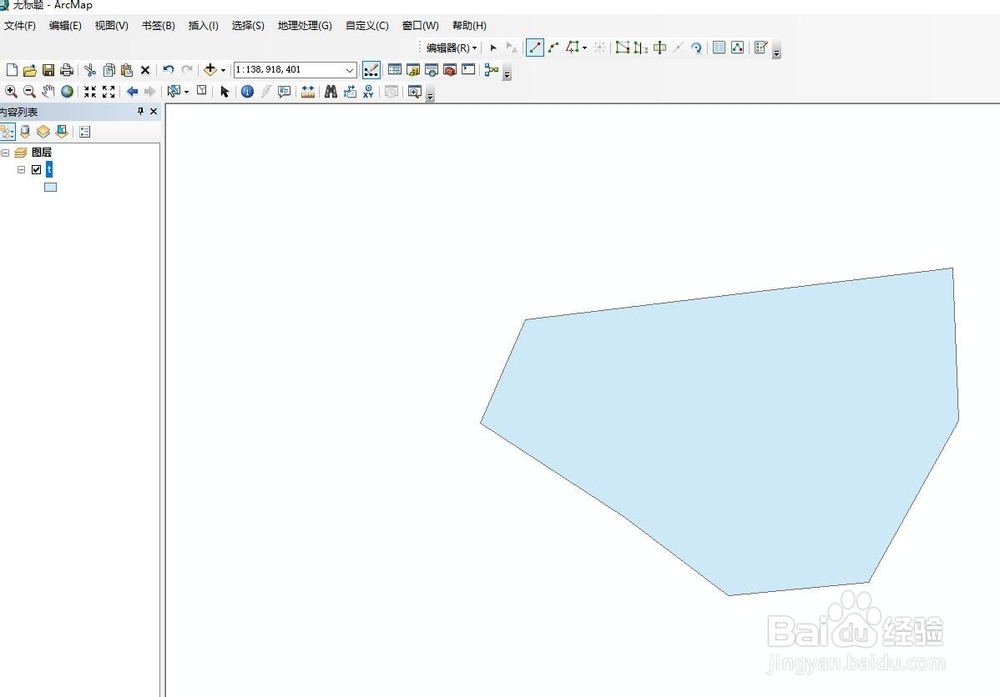Click the Undo button
The width and height of the screenshot is (1000, 697).
167,70
